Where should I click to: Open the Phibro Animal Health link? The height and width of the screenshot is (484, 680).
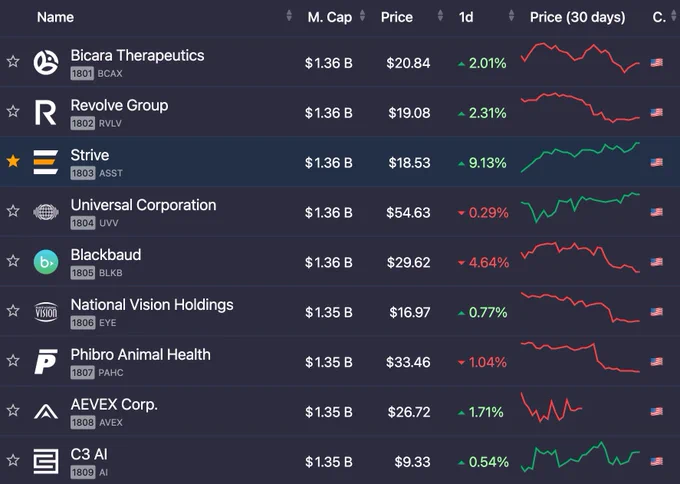pos(141,354)
